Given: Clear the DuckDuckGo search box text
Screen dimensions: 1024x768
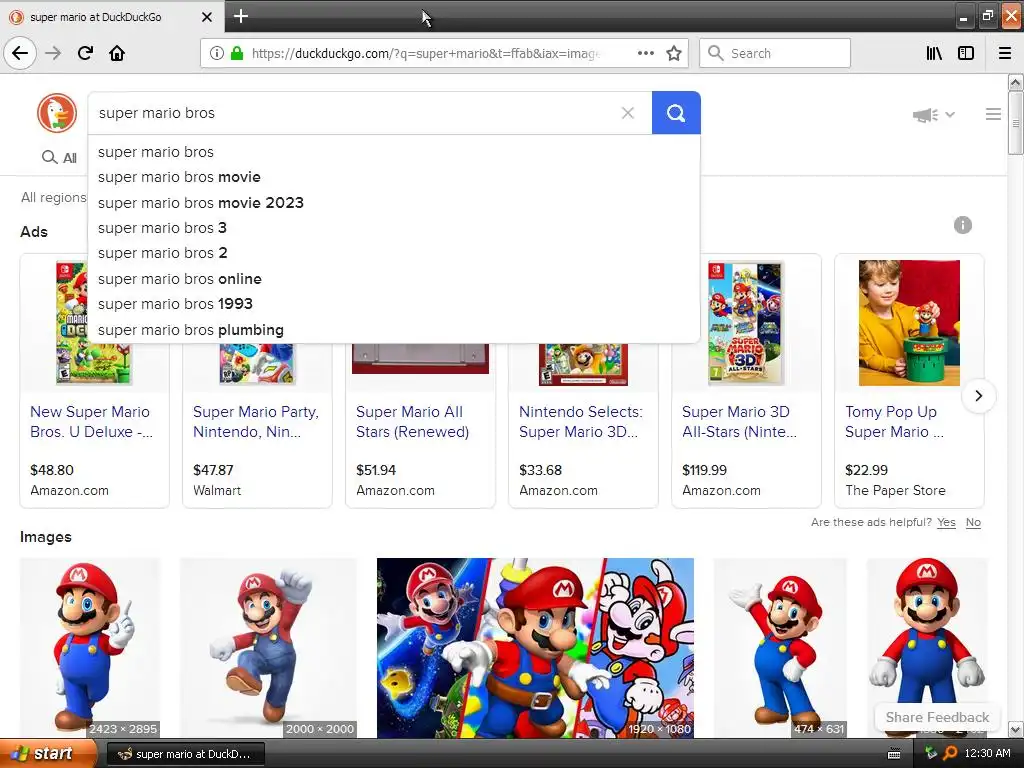Looking at the screenshot, I should pyautogui.click(x=628, y=113).
